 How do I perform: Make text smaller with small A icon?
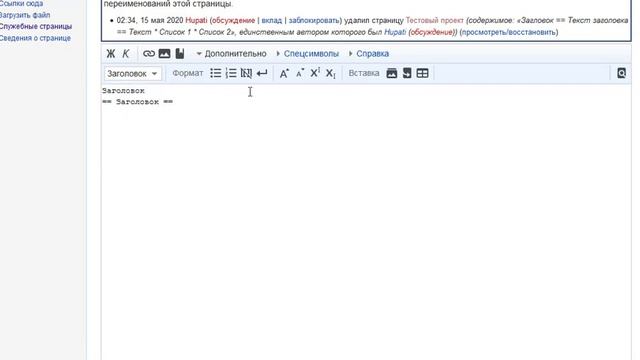300,73
